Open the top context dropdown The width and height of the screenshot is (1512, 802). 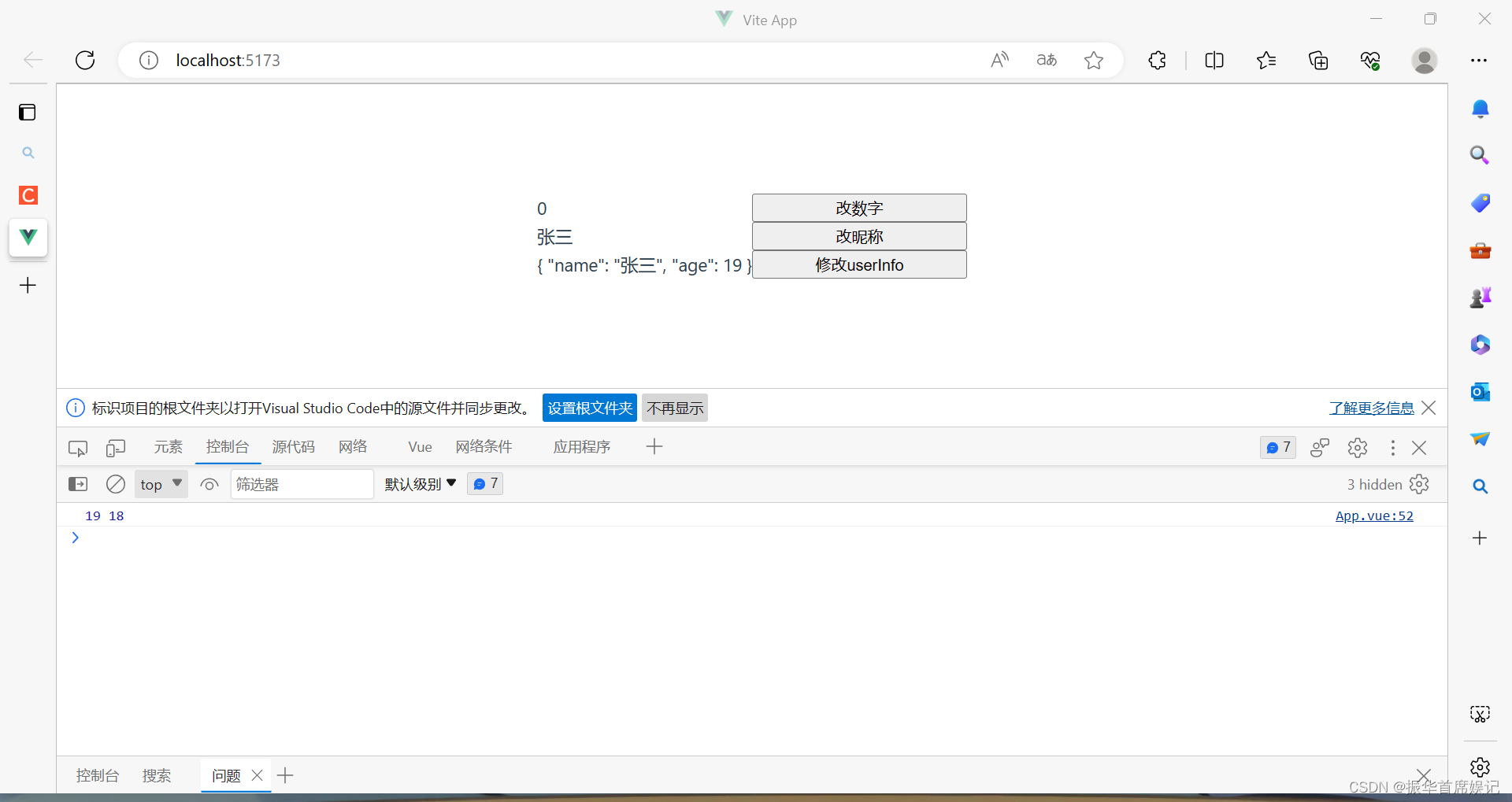click(x=161, y=484)
